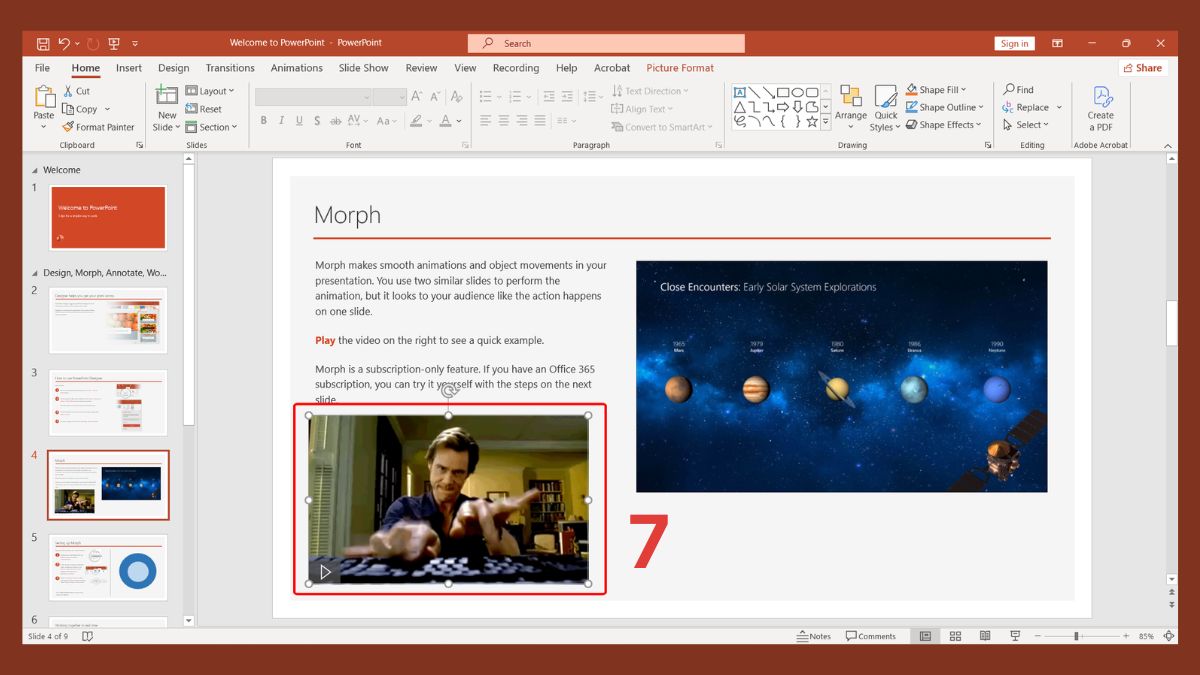Select the Replace tool
The height and width of the screenshot is (675, 1200).
click(x=1031, y=107)
